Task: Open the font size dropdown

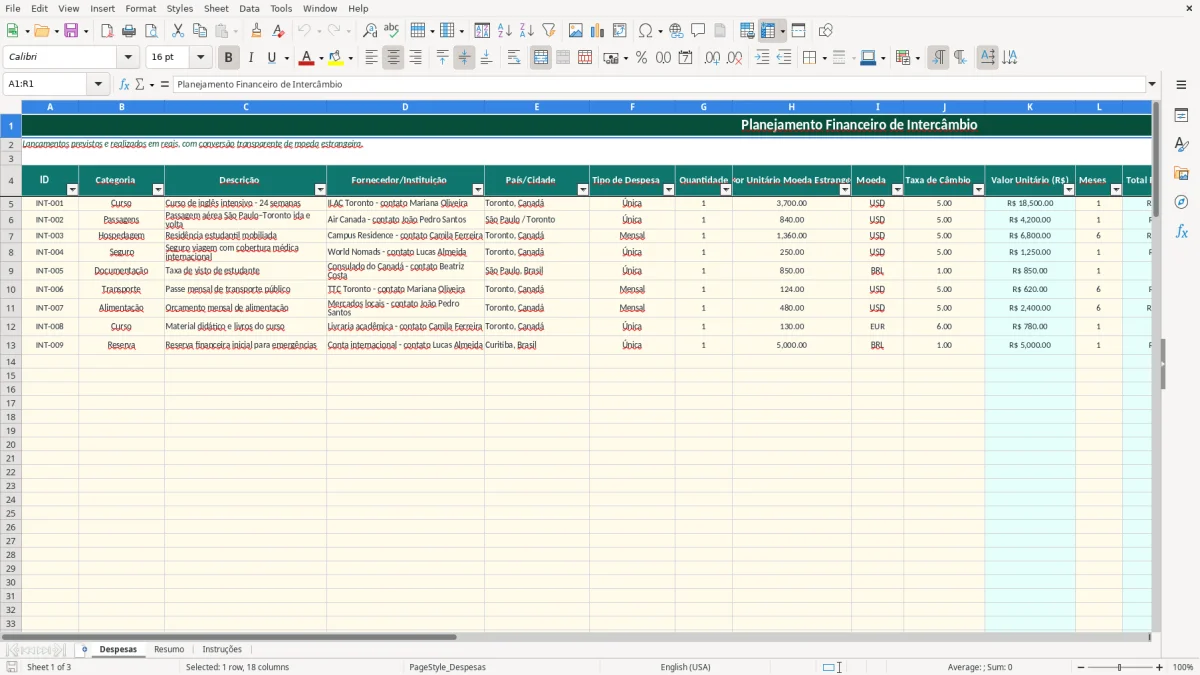Action: pos(200,58)
